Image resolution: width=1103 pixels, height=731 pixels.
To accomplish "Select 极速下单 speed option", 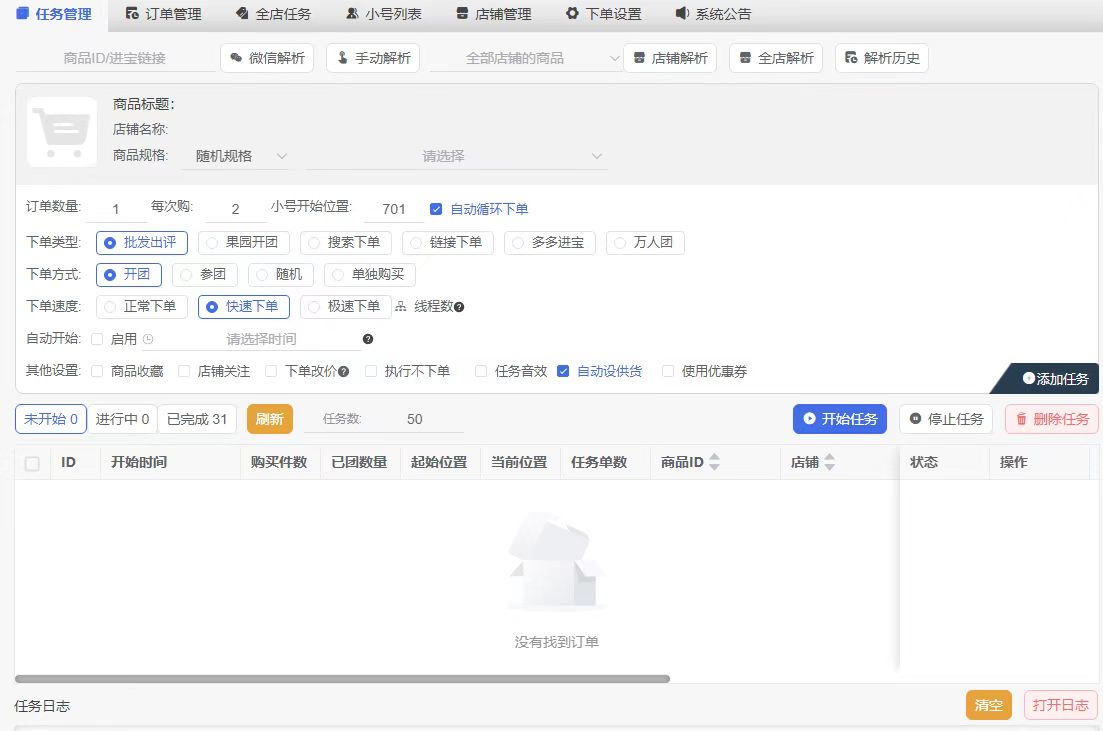I will coord(346,307).
